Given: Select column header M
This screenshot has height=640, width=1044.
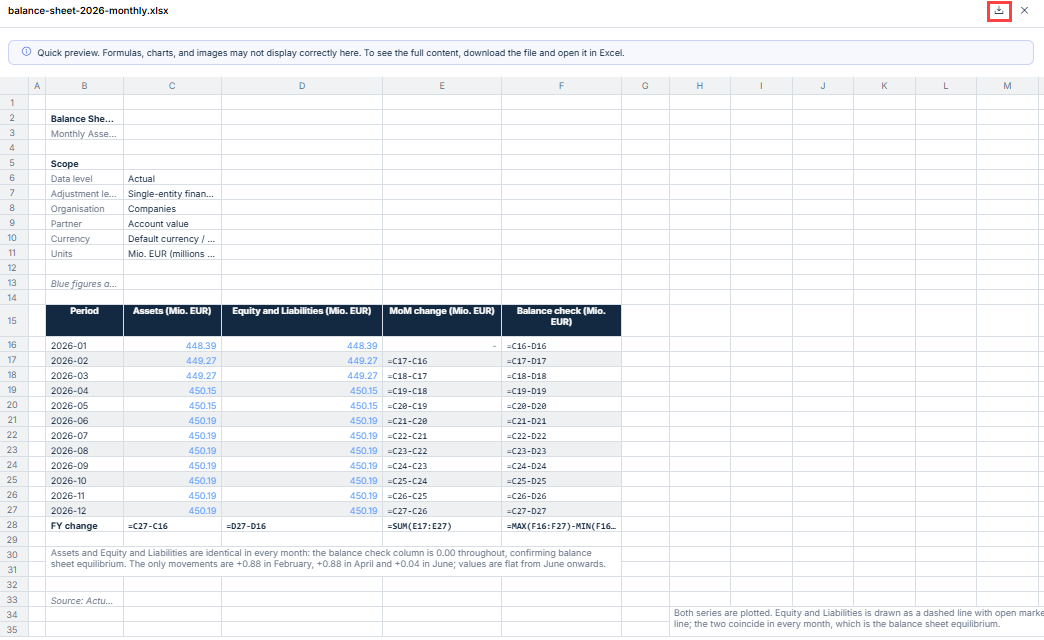Looking at the screenshot, I should click(1007, 86).
